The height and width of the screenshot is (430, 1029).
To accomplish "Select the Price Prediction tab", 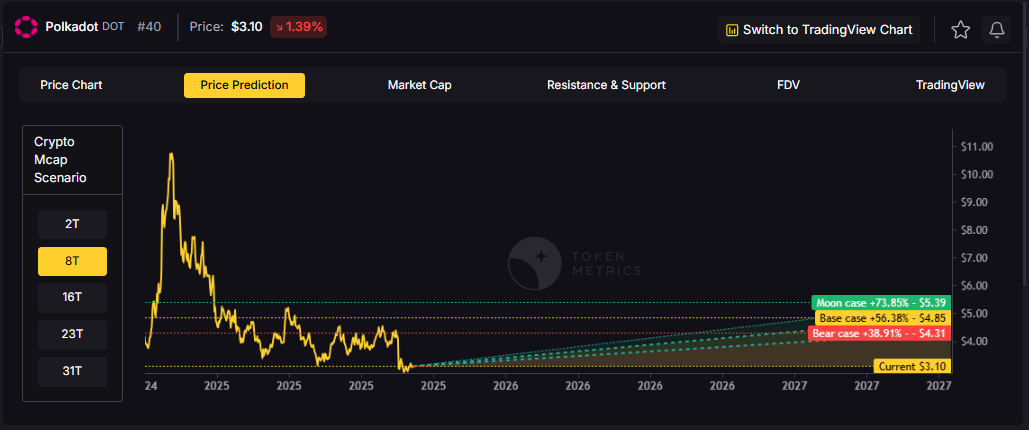I will click(x=244, y=85).
